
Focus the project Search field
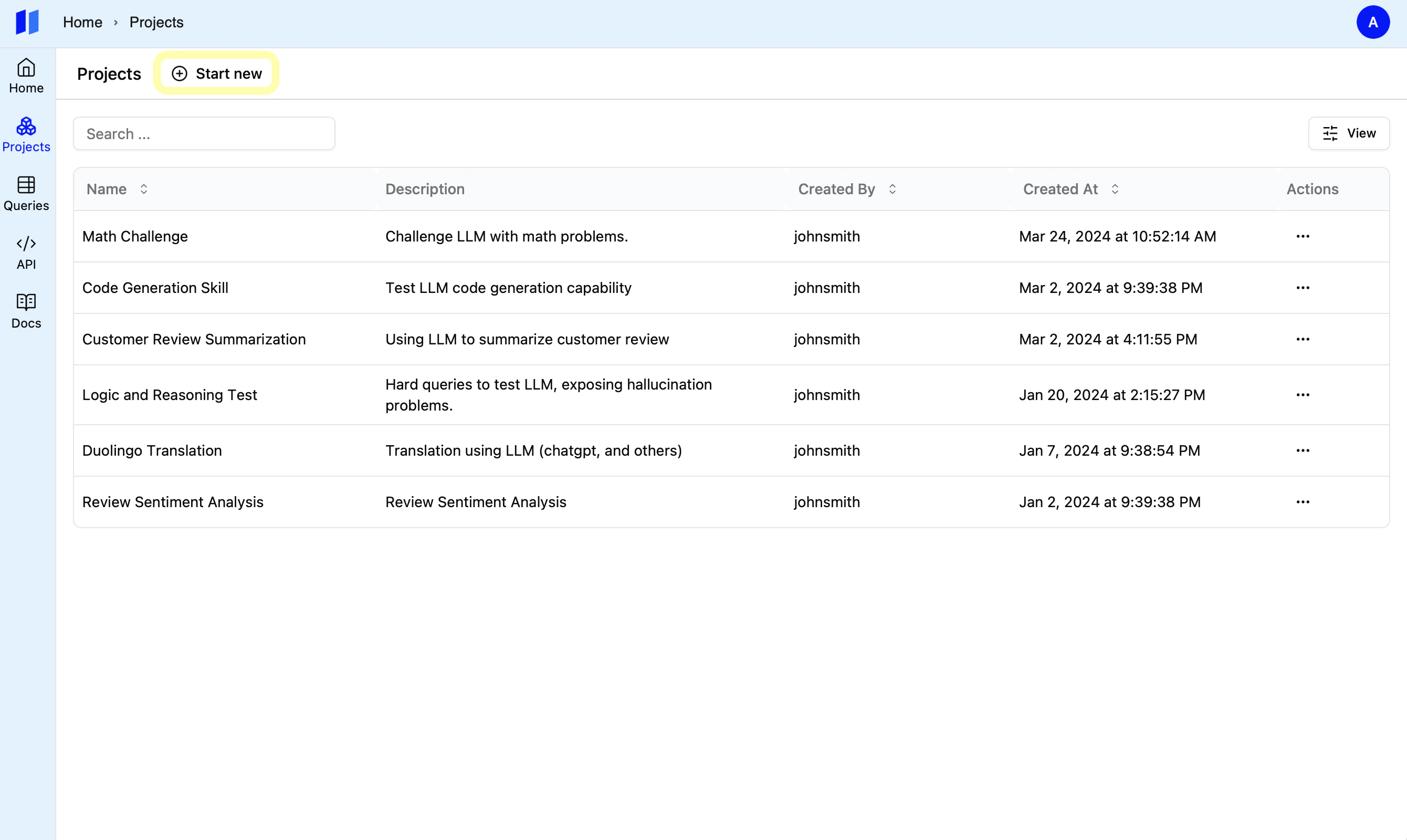coord(204,133)
